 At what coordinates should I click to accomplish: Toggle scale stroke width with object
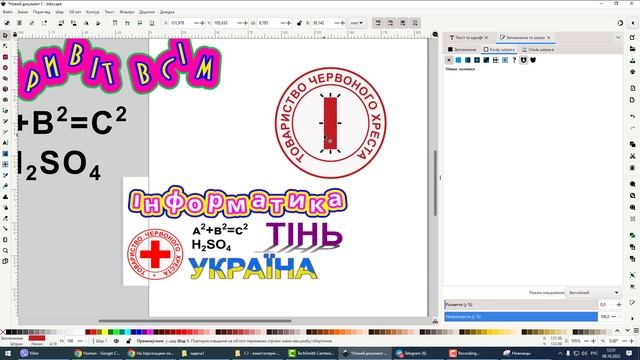[378, 23]
